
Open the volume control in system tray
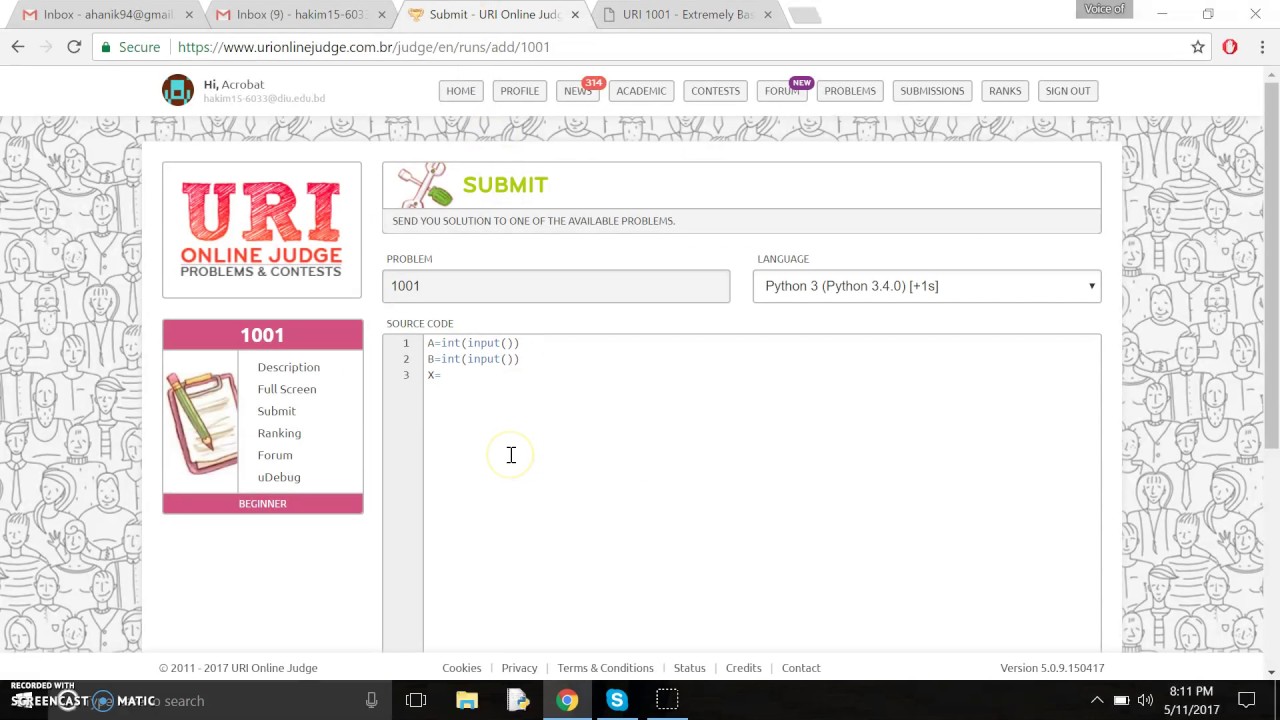(x=1145, y=701)
